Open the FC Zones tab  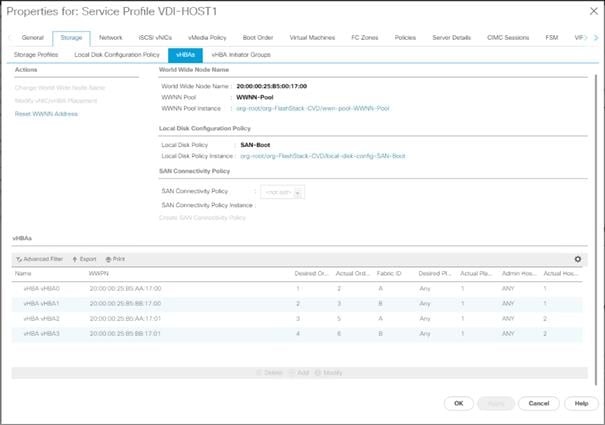coord(365,37)
